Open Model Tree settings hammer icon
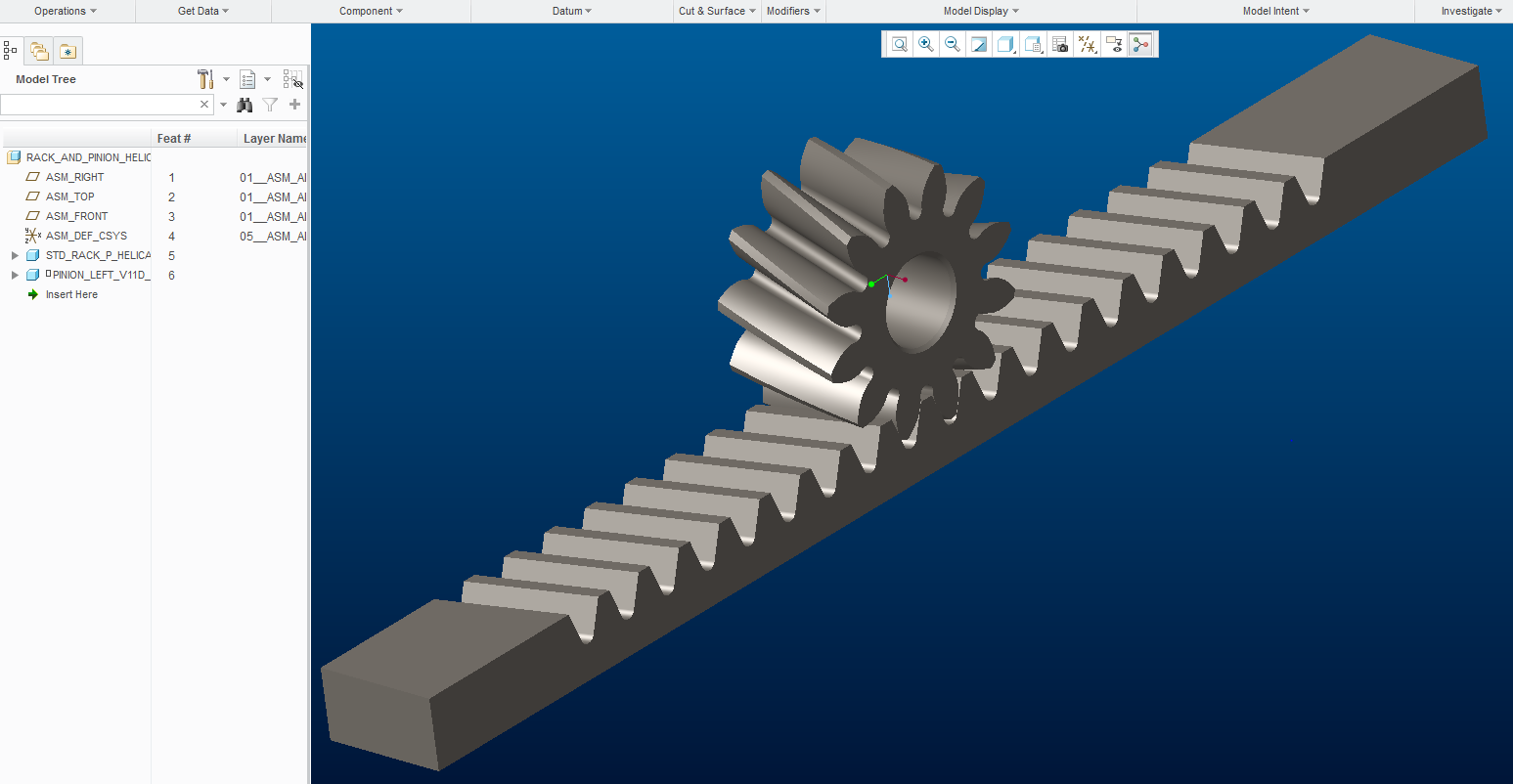1513x784 pixels. point(205,79)
